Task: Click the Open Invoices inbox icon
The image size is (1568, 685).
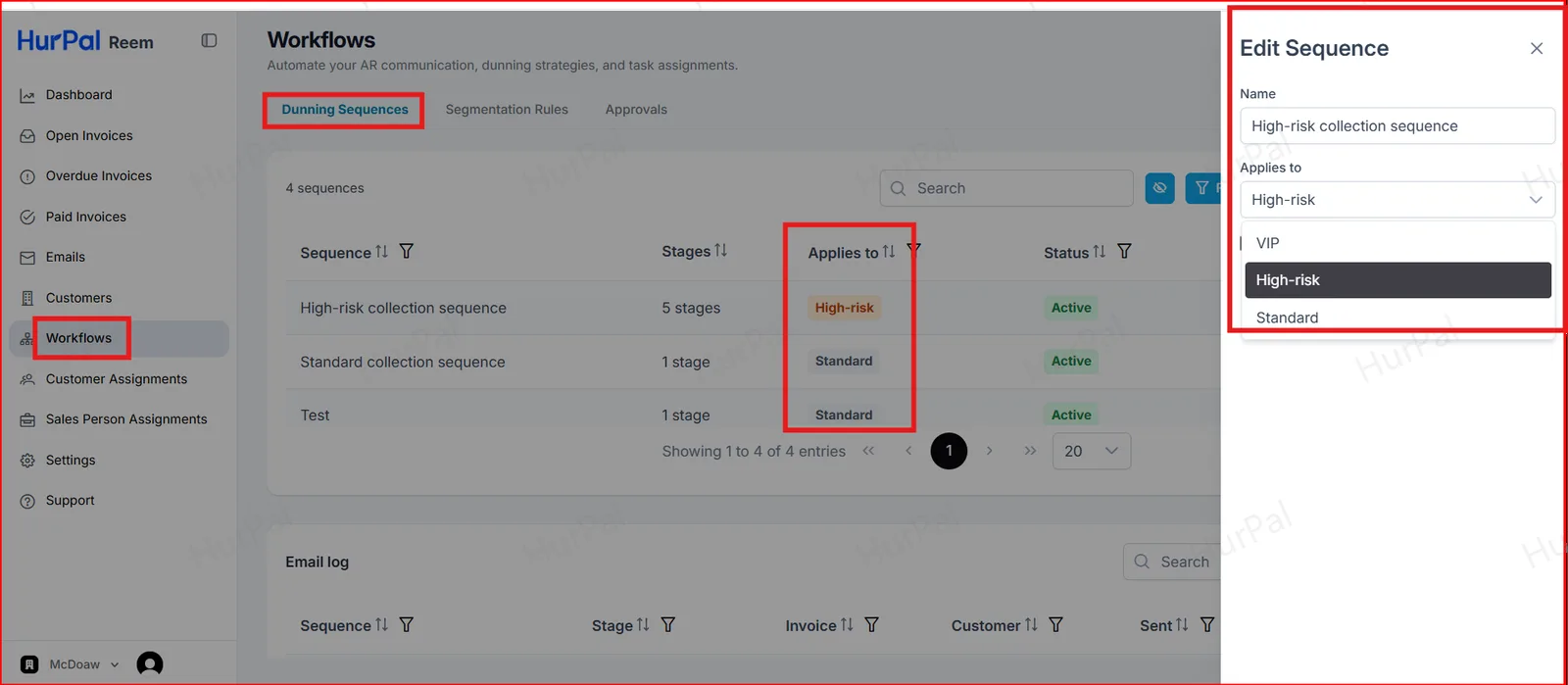Action: point(27,136)
